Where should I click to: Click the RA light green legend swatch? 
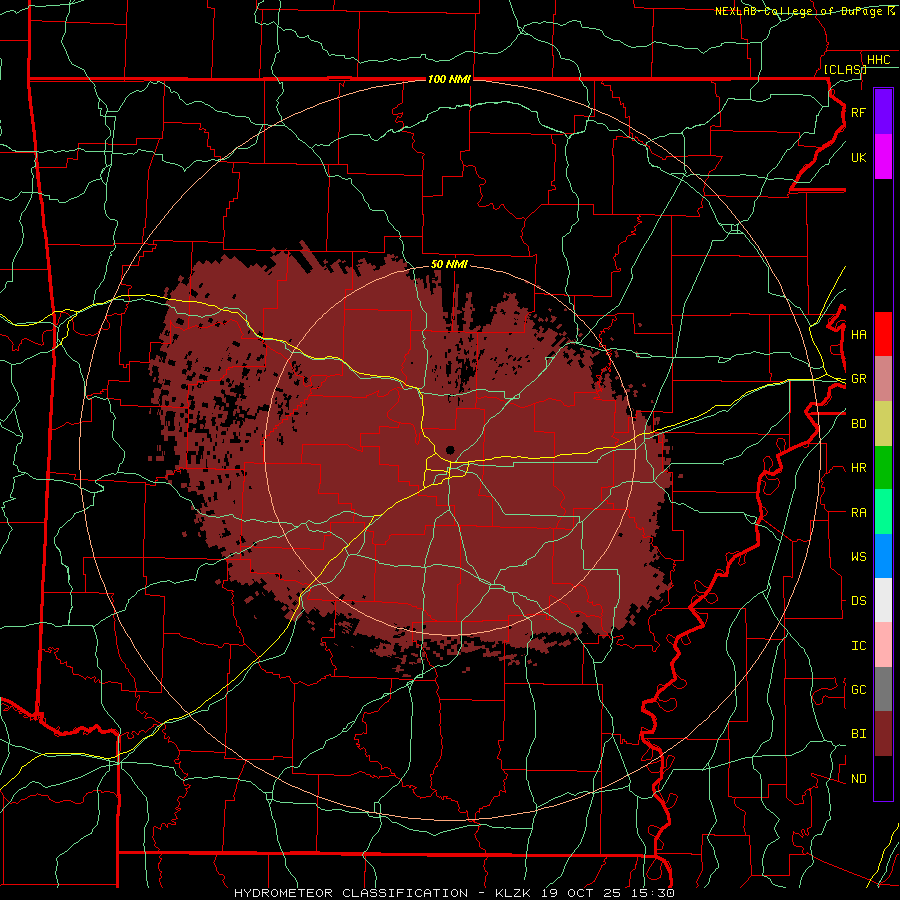[x=883, y=512]
